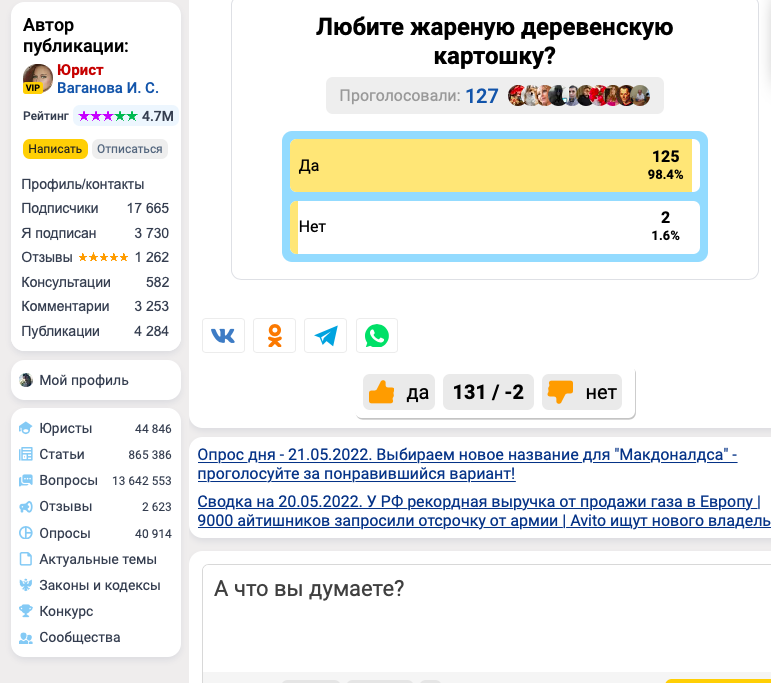The height and width of the screenshot is (683, 771).
Task: Open 'Законы и кодексы' sidebar item
Action: pyautogui.click(x=99, y=585)
